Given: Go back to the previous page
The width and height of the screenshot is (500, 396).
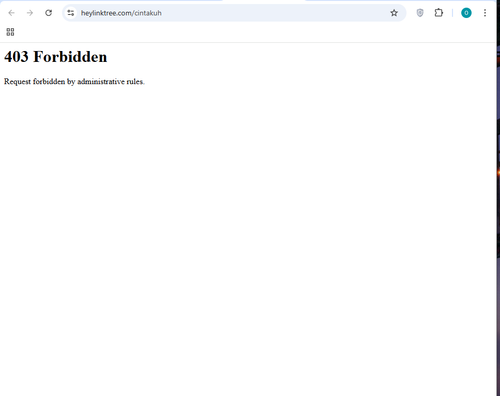Looking at the screenshot, I should pyautogui.click(x=11, y=13).
